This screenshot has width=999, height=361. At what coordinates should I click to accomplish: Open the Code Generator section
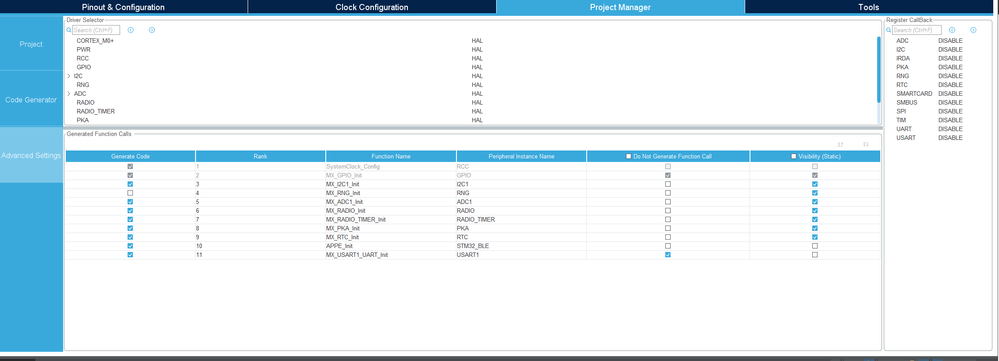point(31,99)
